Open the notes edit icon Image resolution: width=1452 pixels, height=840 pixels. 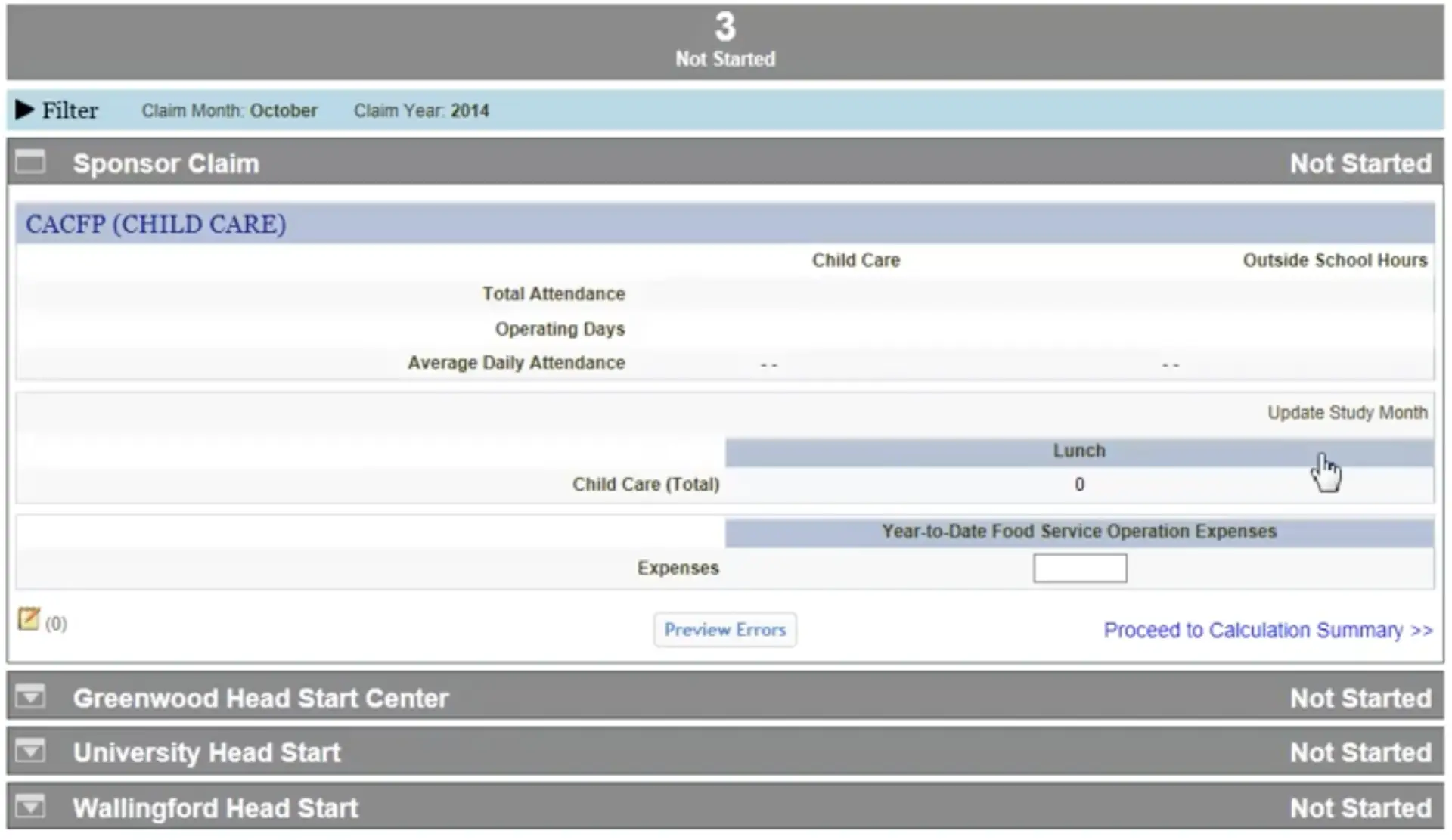point(29,619)
